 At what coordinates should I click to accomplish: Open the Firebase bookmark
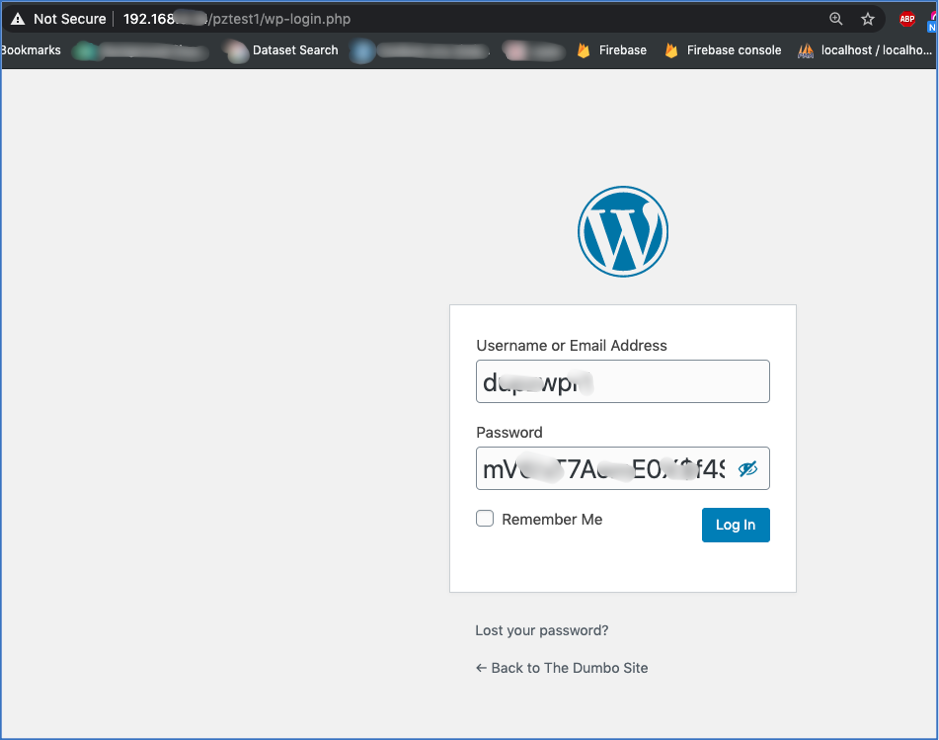click(x=611, y=50)
